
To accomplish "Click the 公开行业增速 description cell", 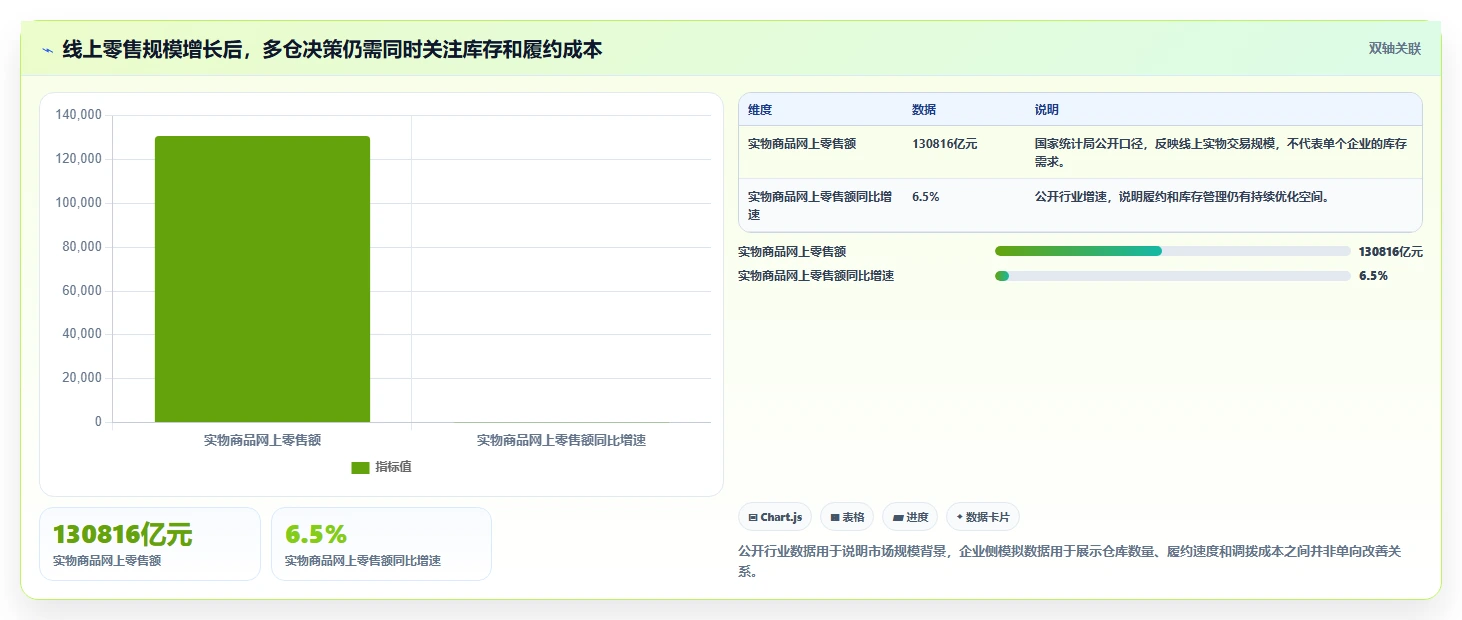I will point(1183,197).
